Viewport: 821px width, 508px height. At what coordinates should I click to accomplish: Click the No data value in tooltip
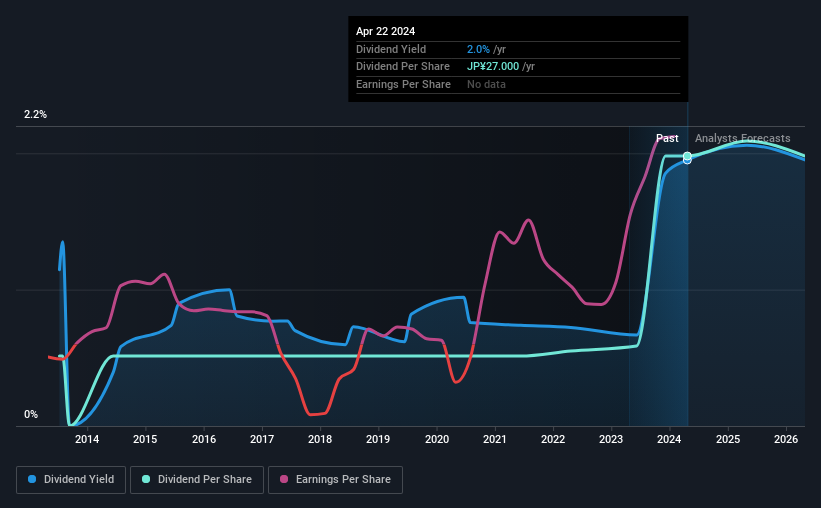pos(486,84)
